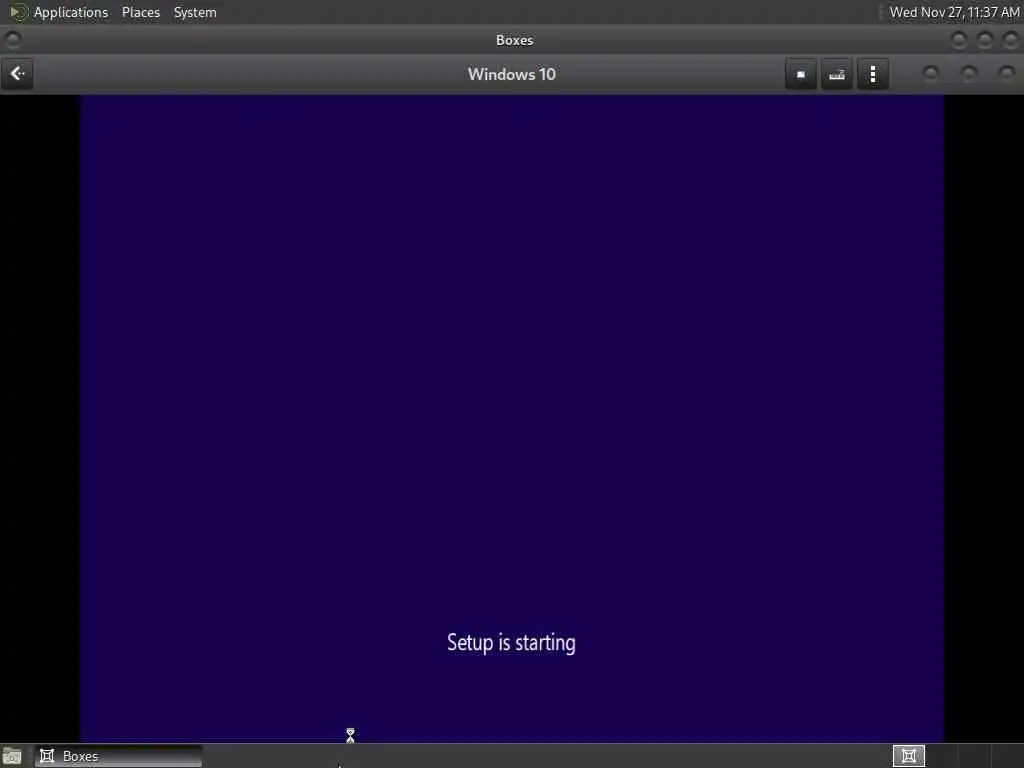Open the keyboard shortcuts sender button
Screen dimensions: 1024x768
point(837,74)
